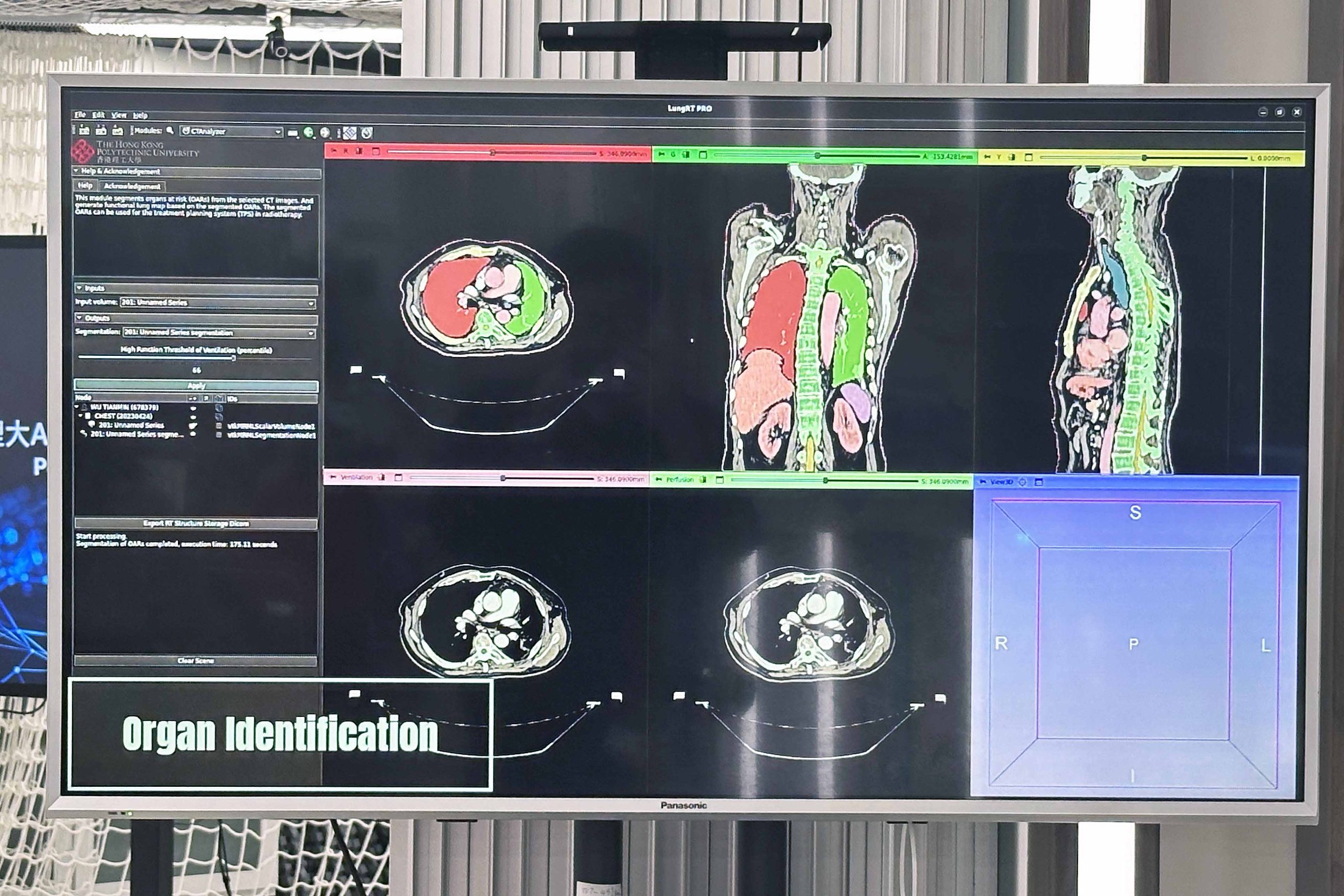Click the pin icon on yellow slice bar
This screenshot has height=896, width=1344.
[987, 156]
